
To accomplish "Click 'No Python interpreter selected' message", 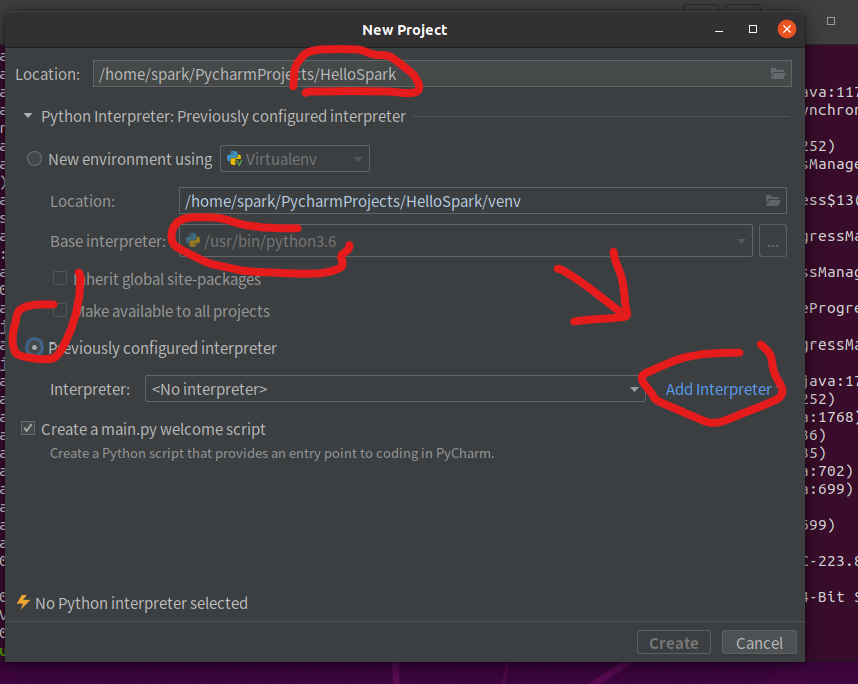I will tap(141, 603).
